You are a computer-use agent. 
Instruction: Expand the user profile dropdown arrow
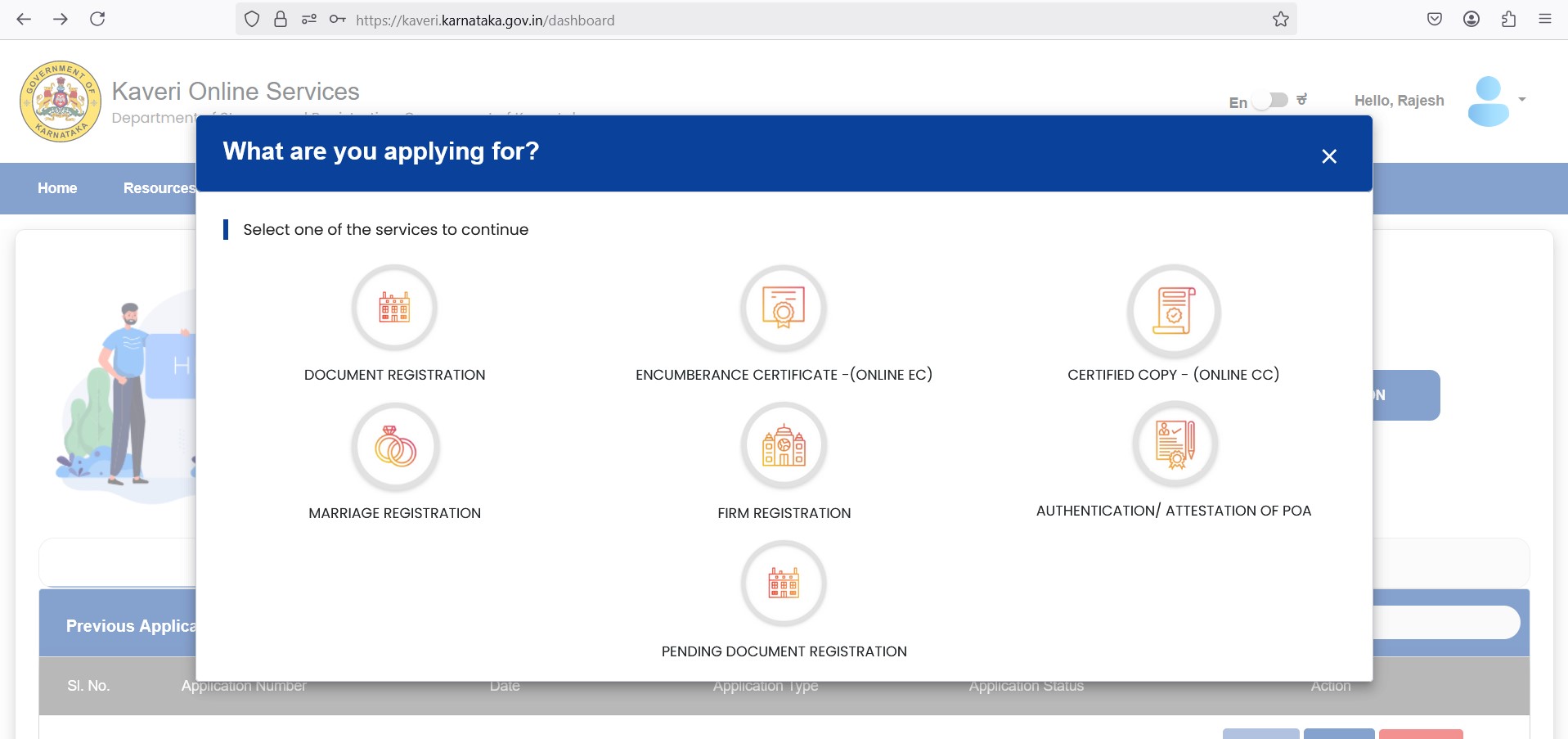pyautogui.click(x=1522, y=100)
